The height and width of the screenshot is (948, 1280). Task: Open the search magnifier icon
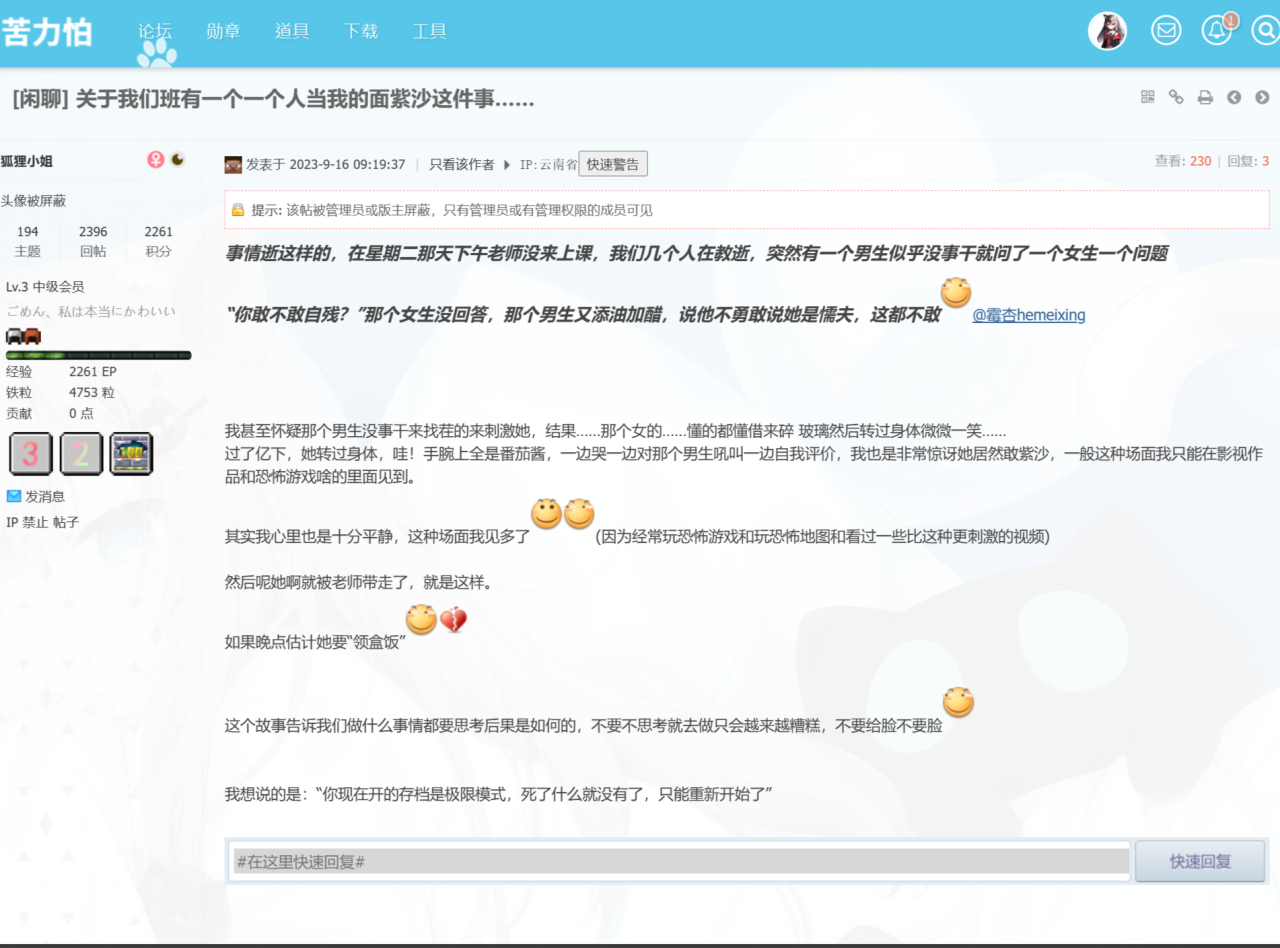click(x=1266, y=31)
